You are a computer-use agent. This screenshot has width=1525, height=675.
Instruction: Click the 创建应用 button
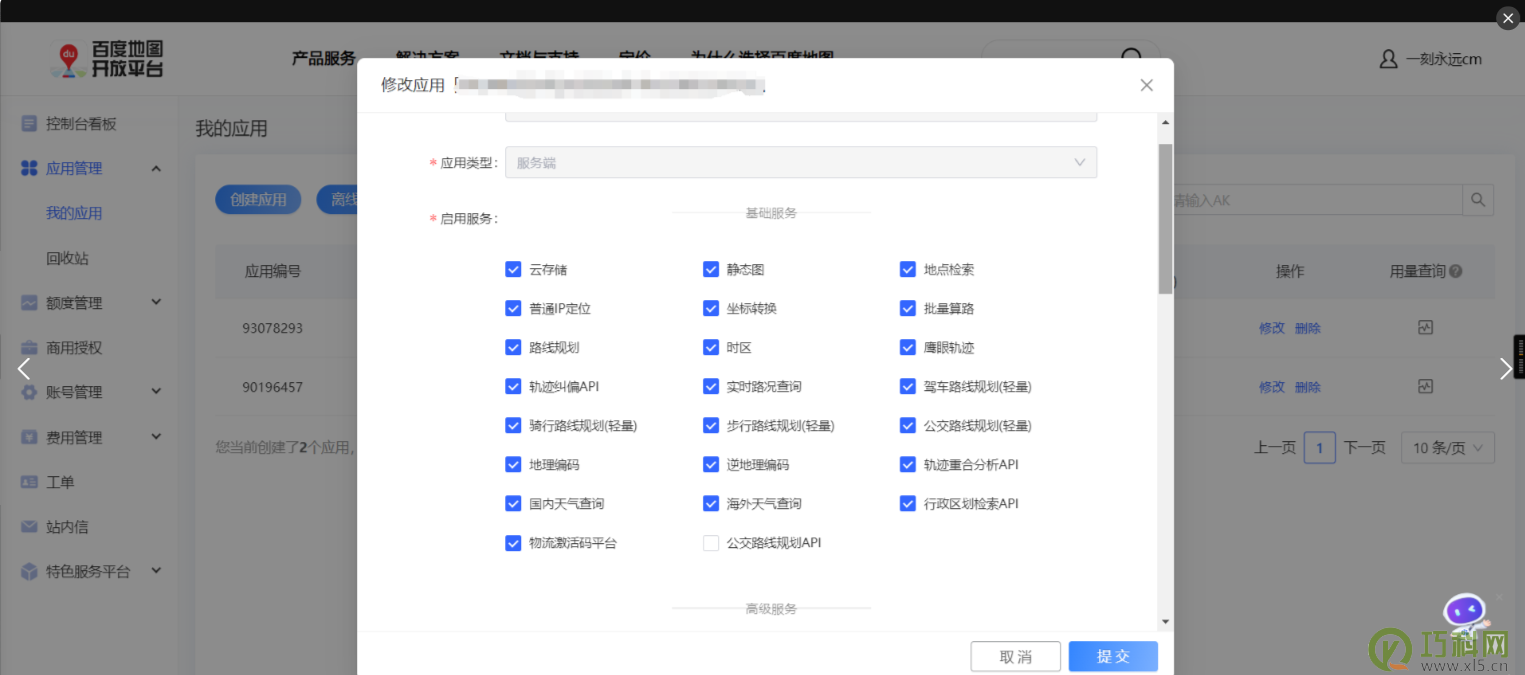(258, 199)
